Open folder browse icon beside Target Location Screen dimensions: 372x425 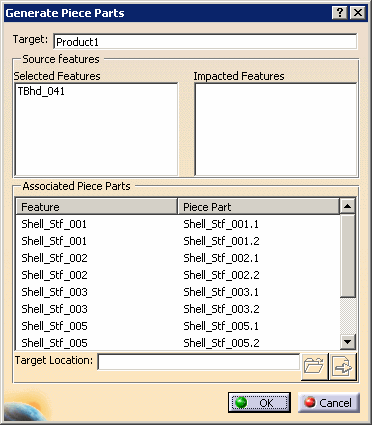point(314,367)
